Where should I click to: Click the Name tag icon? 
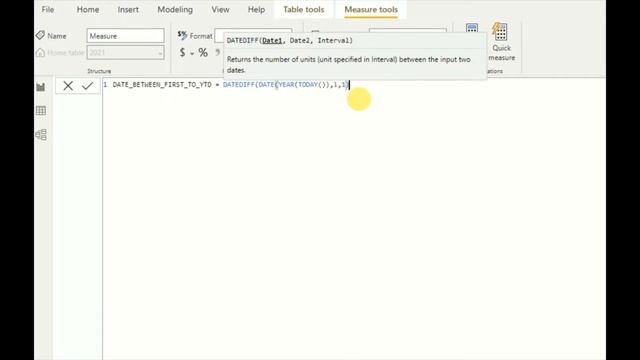pyautogui.click(x=40, y=36)
